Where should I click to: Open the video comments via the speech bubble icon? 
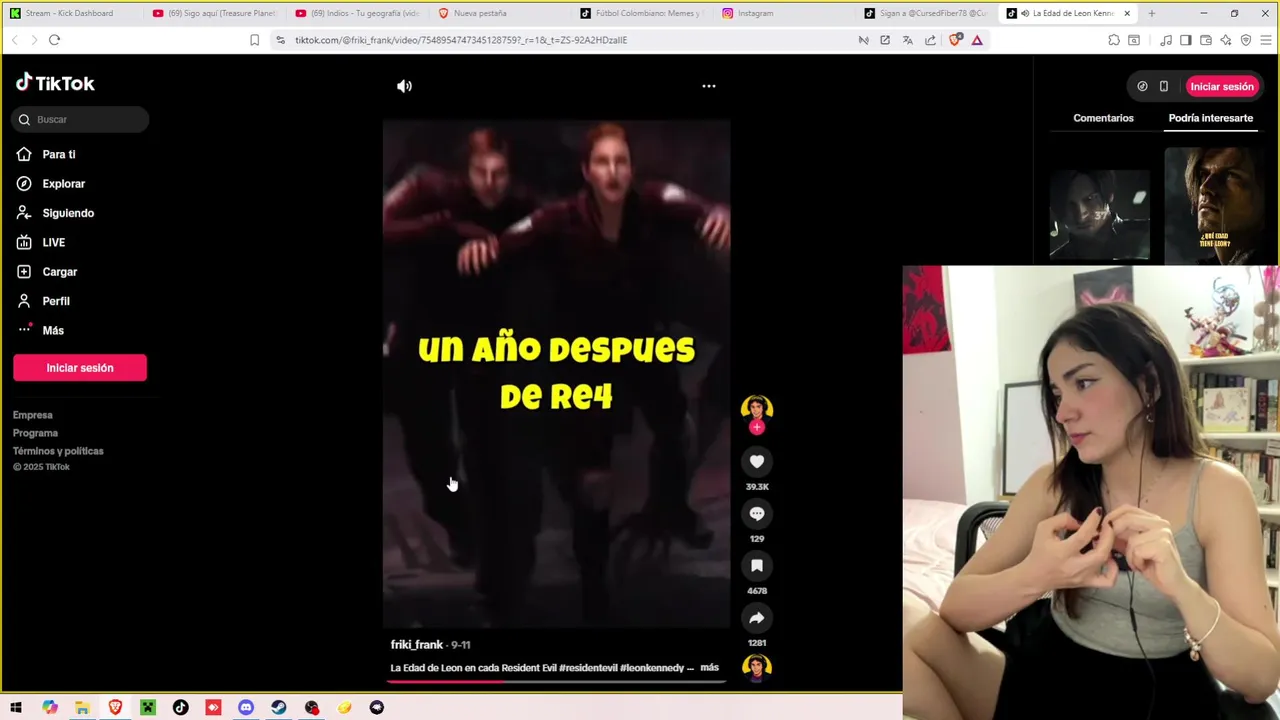click(757, 513)
